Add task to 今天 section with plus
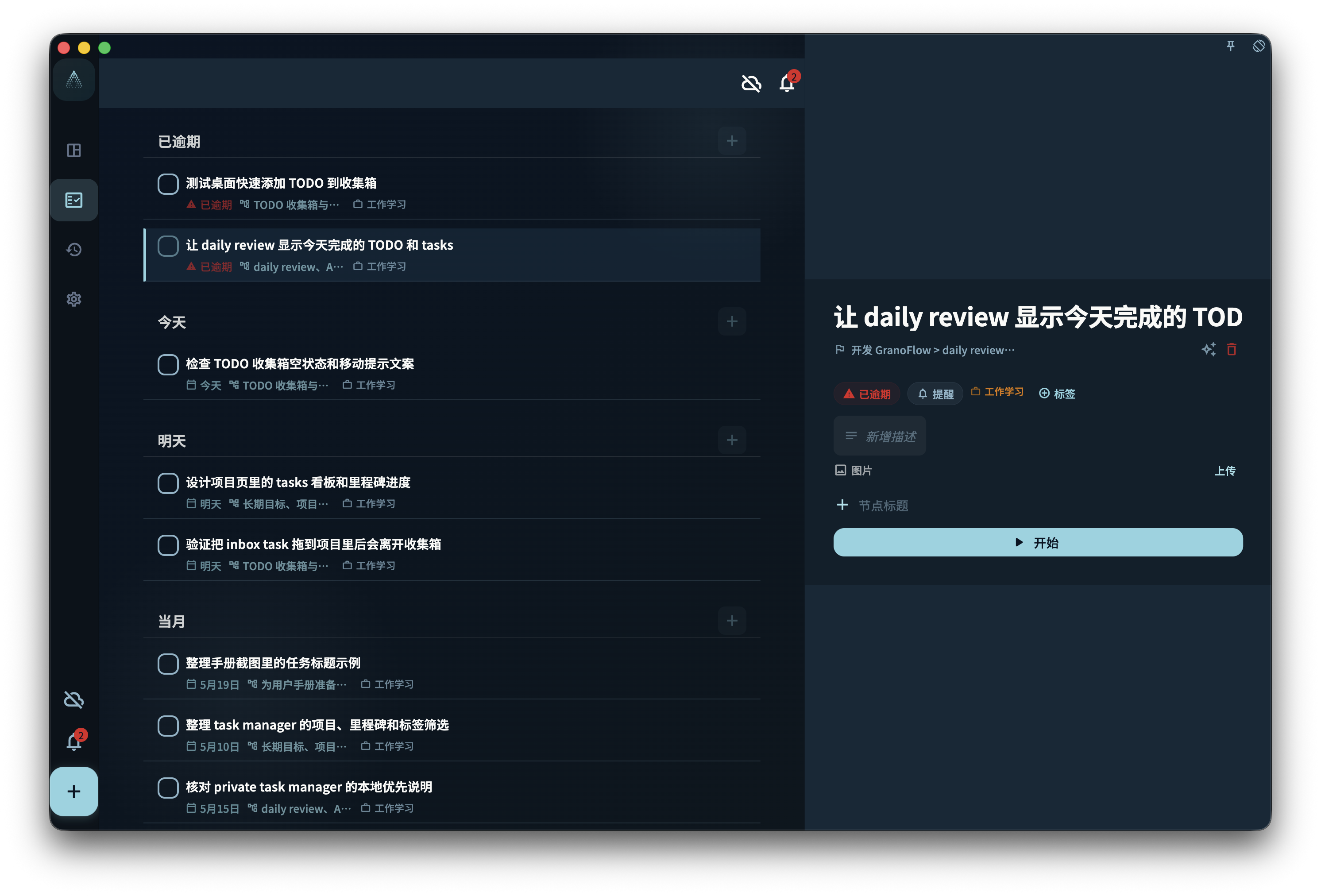The image size is (1321, 896). click(x=731, y=322)
